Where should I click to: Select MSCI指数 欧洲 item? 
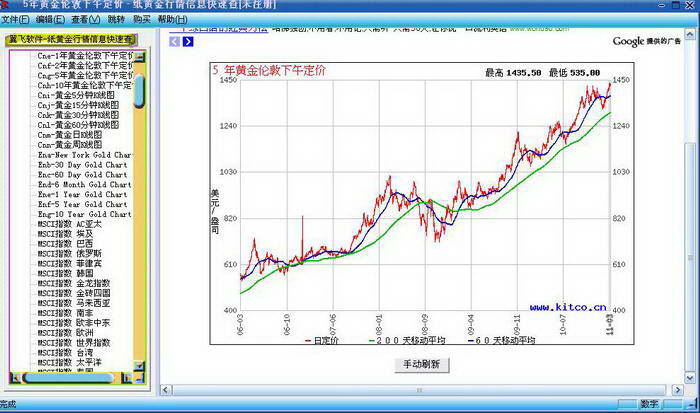(65, 333)
